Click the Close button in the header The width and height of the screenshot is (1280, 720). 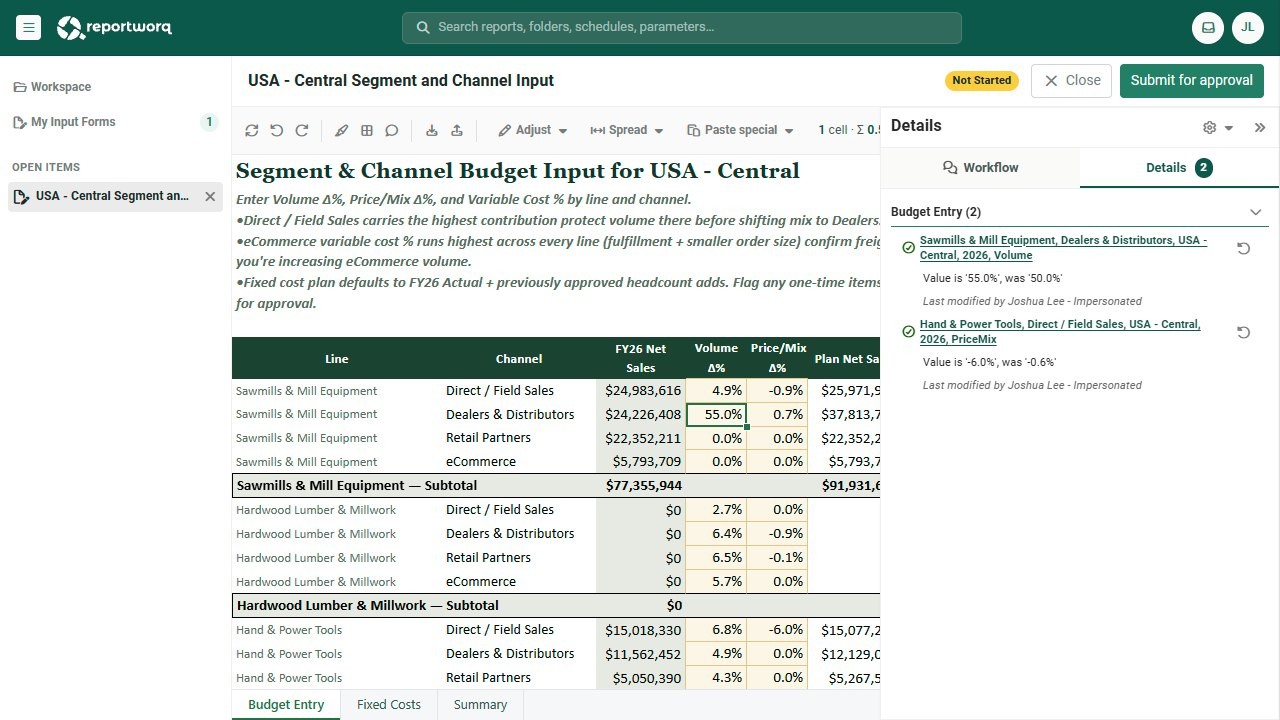pos(1071,81)
